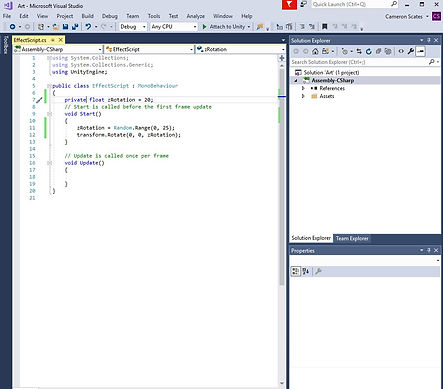Collapse the Assembly-CSharp project node

[x=296, y=81]
